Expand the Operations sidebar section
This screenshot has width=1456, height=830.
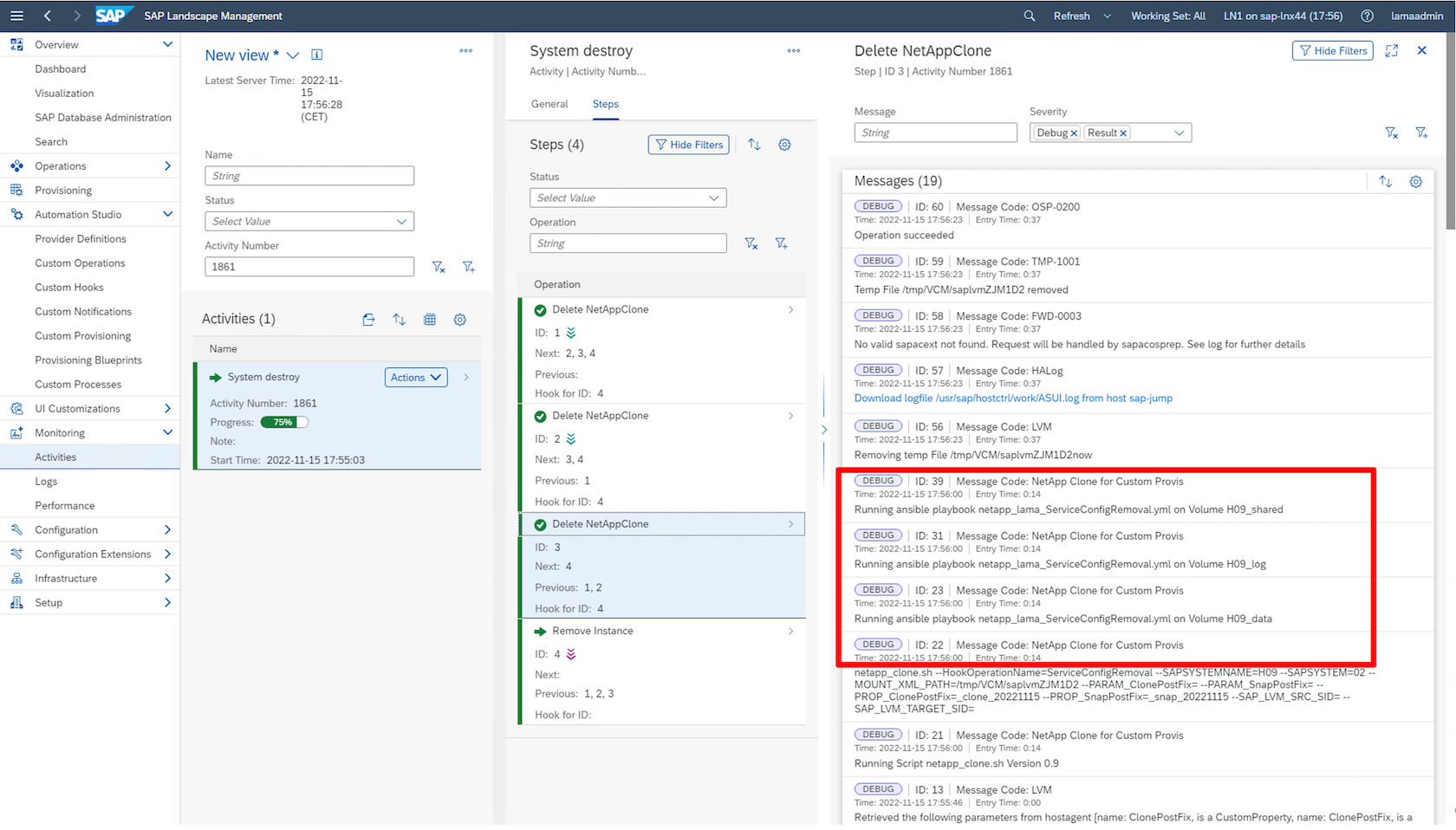click(167, 166)
